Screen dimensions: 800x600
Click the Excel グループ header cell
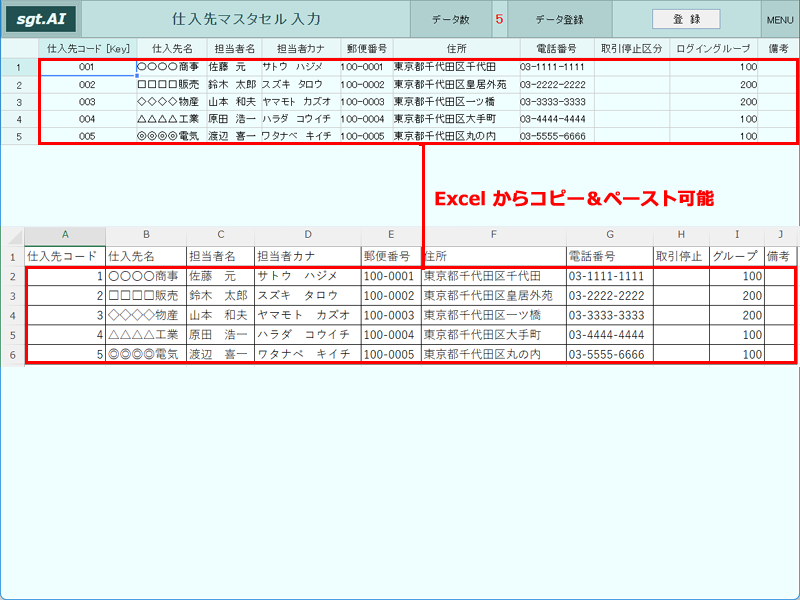point(737,256)
